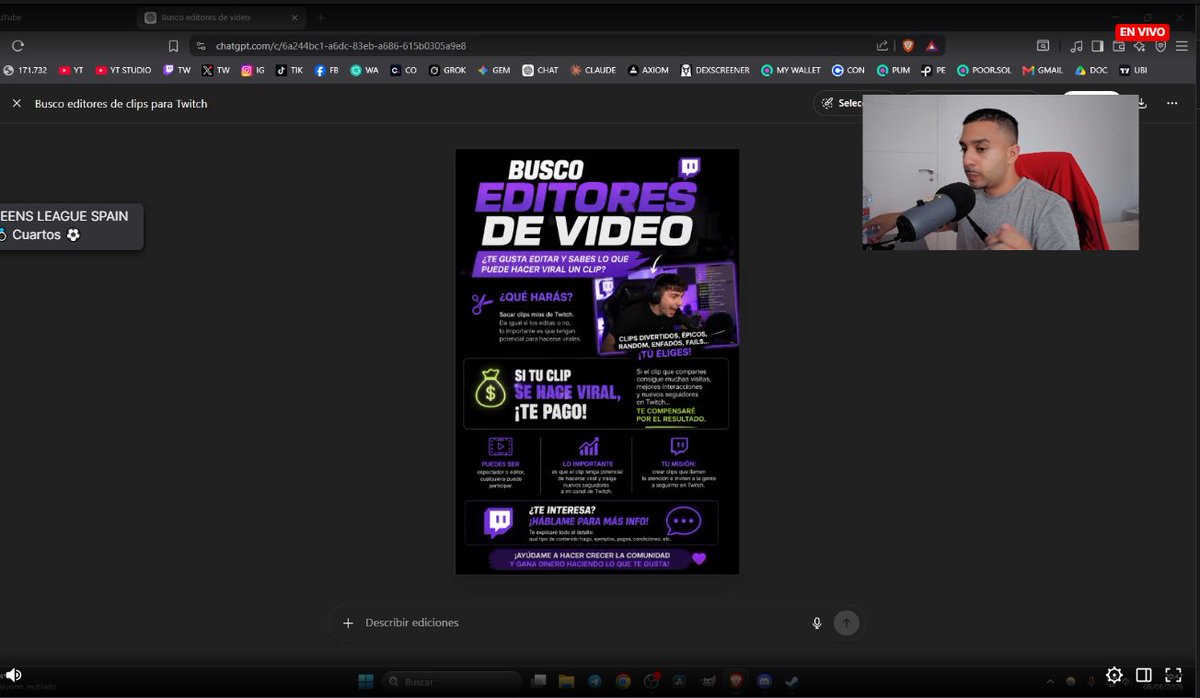Screen dimensions: 1200x698
Task: Click the EN VIVO live badge
Action: 1142,32
